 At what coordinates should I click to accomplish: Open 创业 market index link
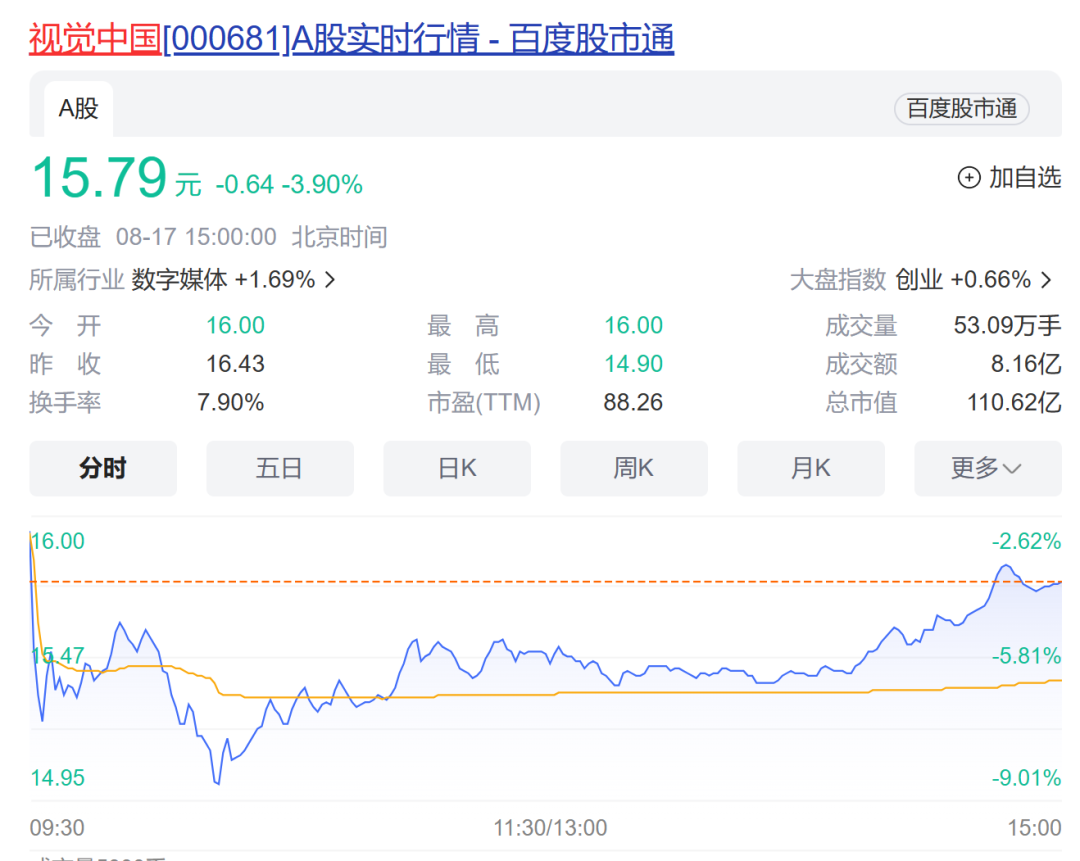pyautogui.click(x=919, y=280)
